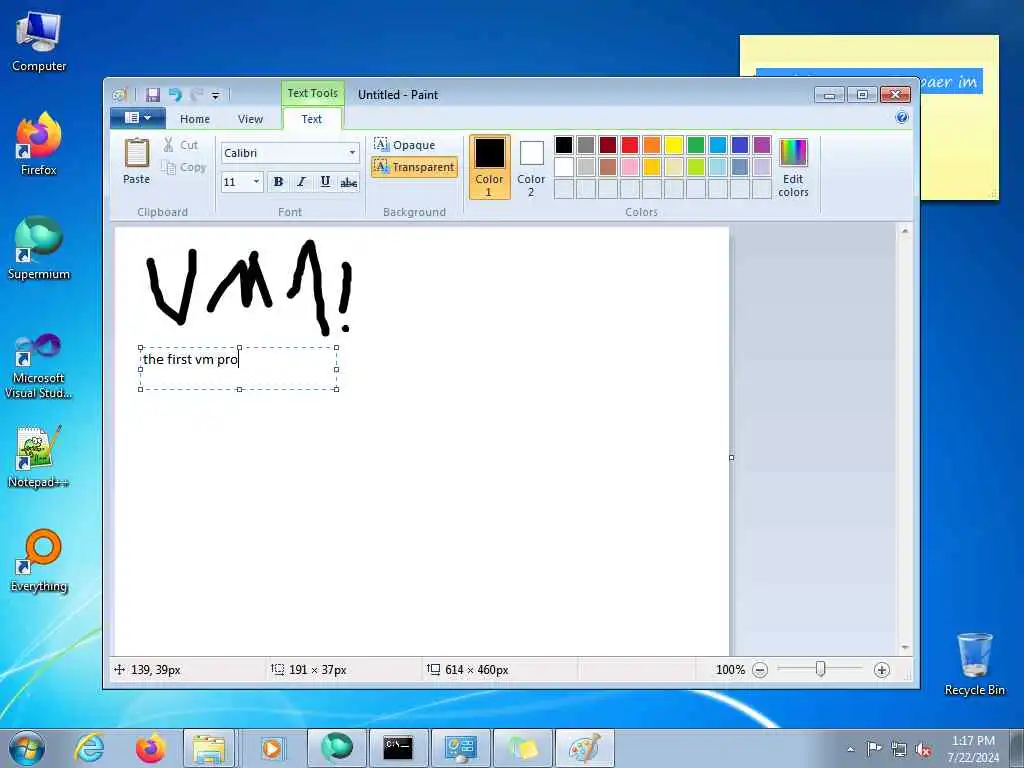Viewport: 1024px width, 768px height.
Task: Click the Firefox desktop shortcut
Action: pos(39,144)
